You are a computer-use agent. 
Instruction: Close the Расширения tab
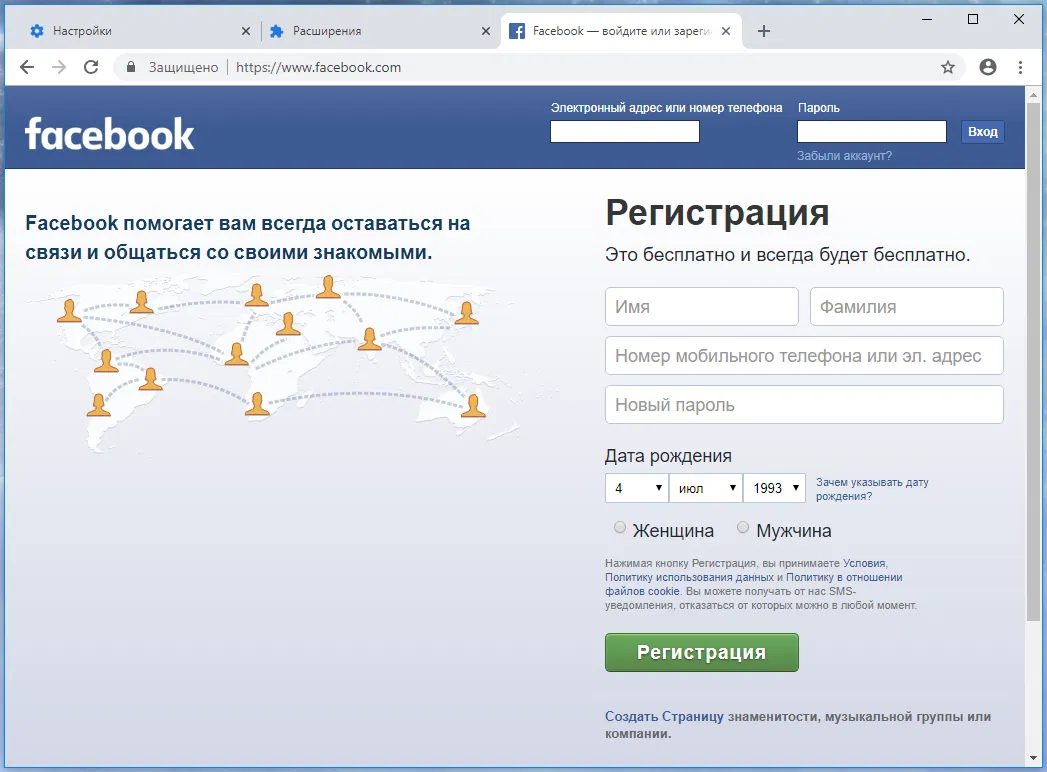tap(485, 31)
